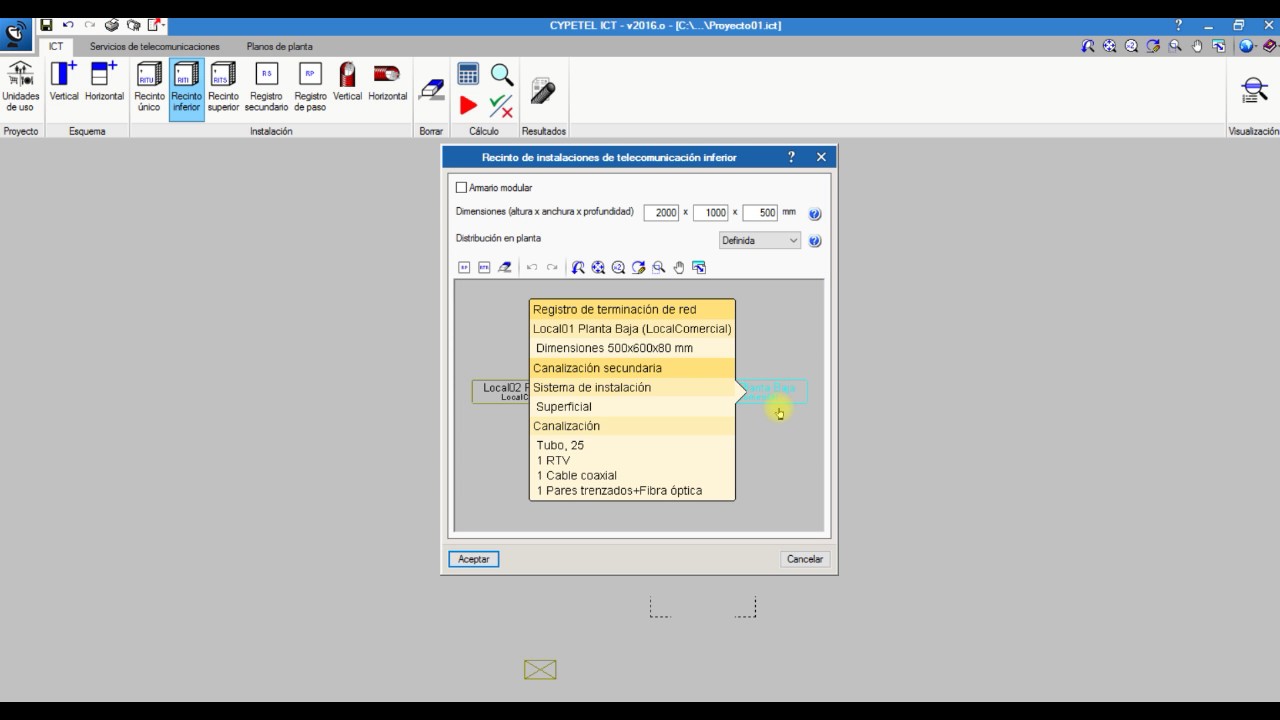Print the project with the printer icon
The image size is (1280, 720).
(x=112, y=25)
